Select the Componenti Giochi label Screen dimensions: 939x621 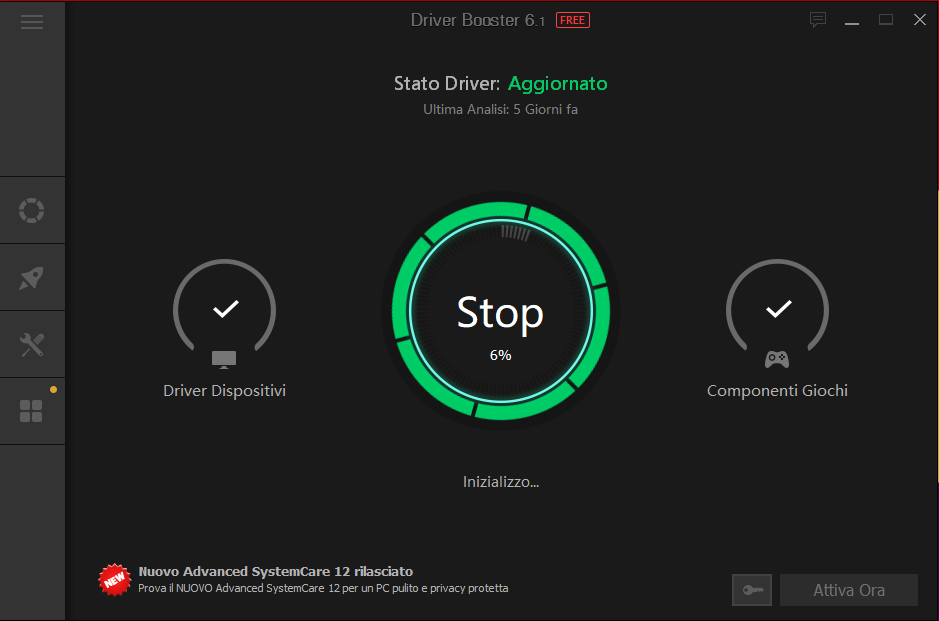(777, 390)
